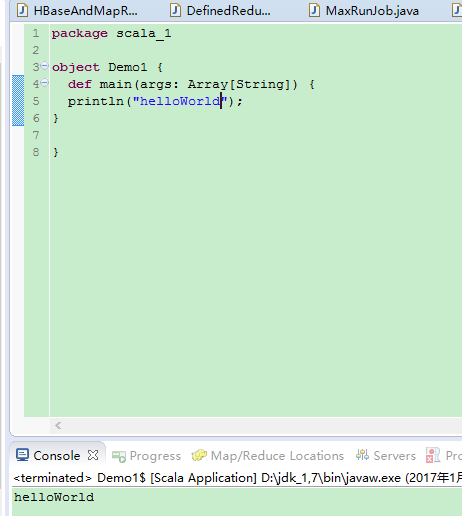The image size is (462, 516).
Task: Click 'scala_1' package name in line 1
Action: pos(144,34)
